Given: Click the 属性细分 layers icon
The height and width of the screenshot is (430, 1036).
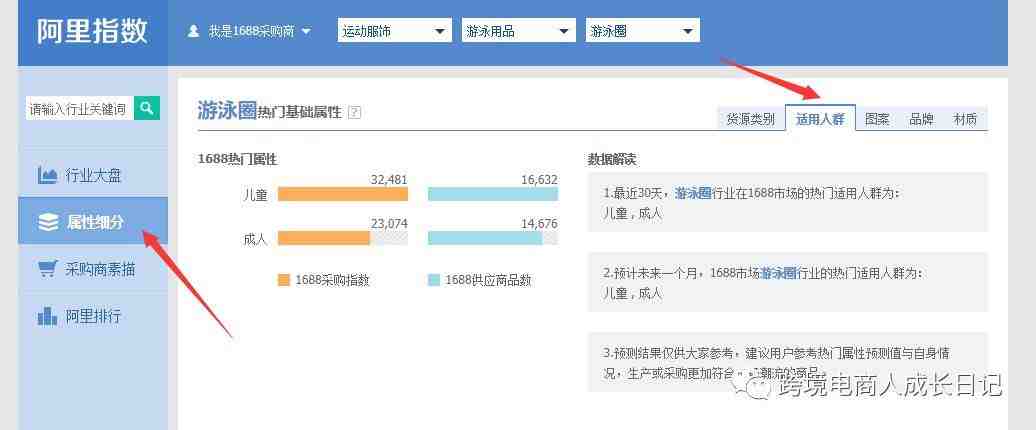Looking at the screenshot, I should [48, 223].
